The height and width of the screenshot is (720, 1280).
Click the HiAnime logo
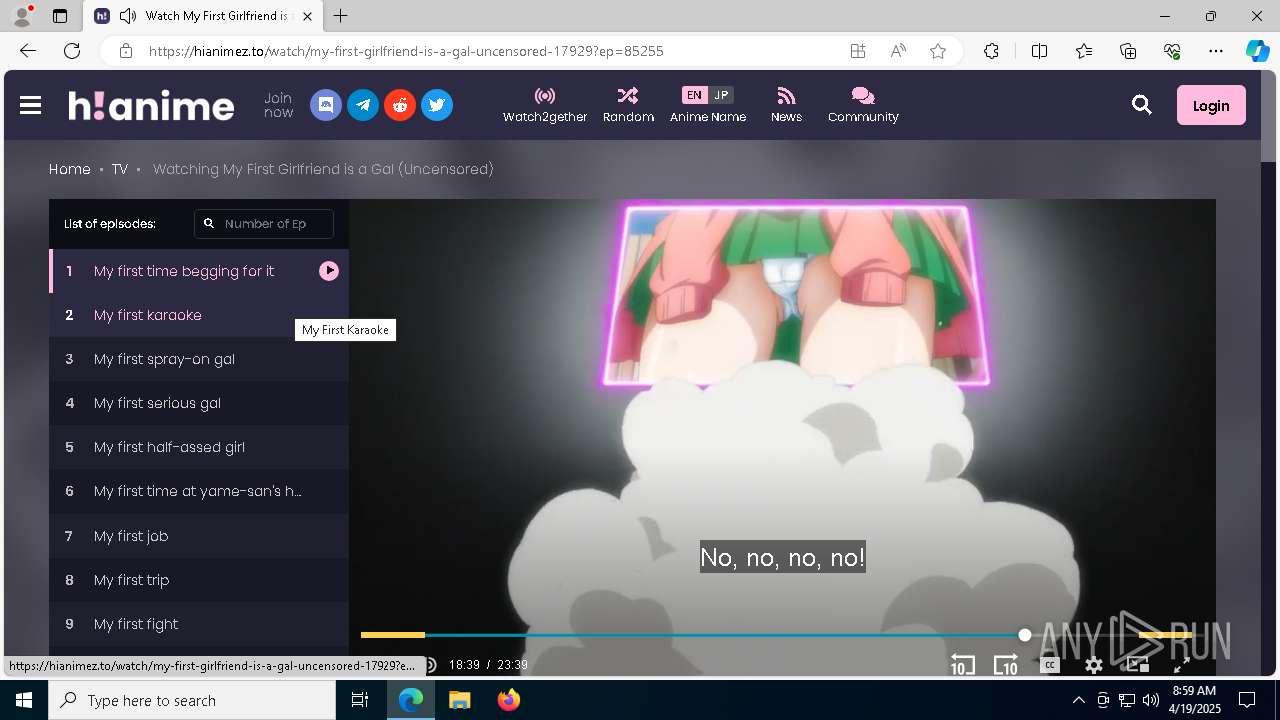[x=151, y=105]
